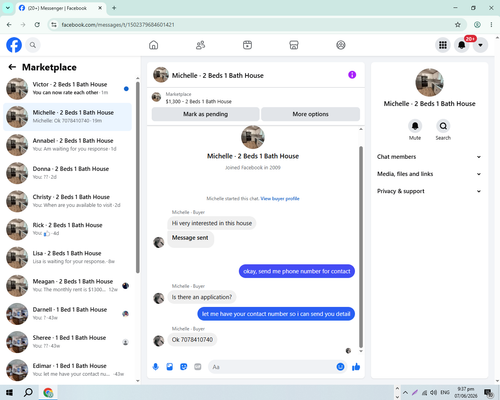500x400 pixels.
Task: Click chat list scrollbar thumb
Action: coord(137,177)
